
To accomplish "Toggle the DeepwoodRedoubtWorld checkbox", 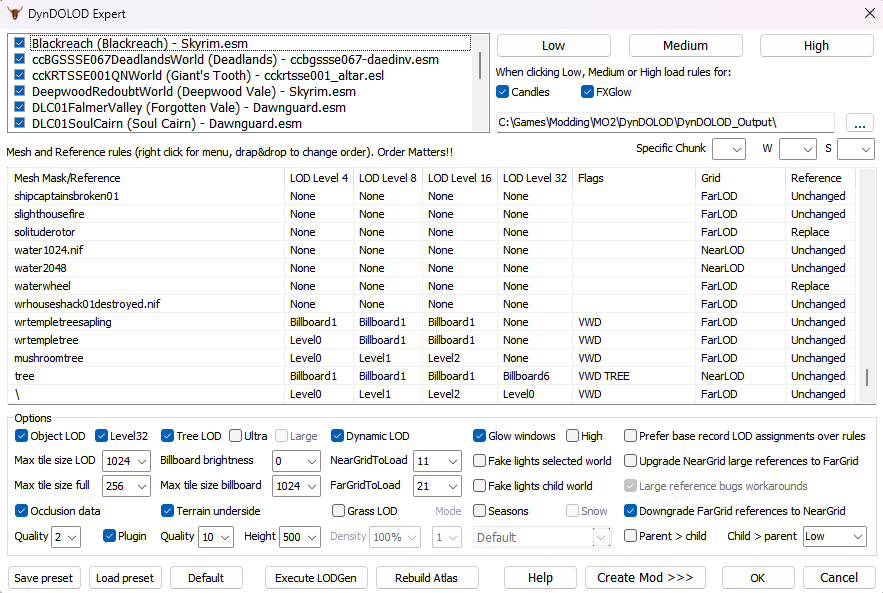I will [x=20, y=91].
